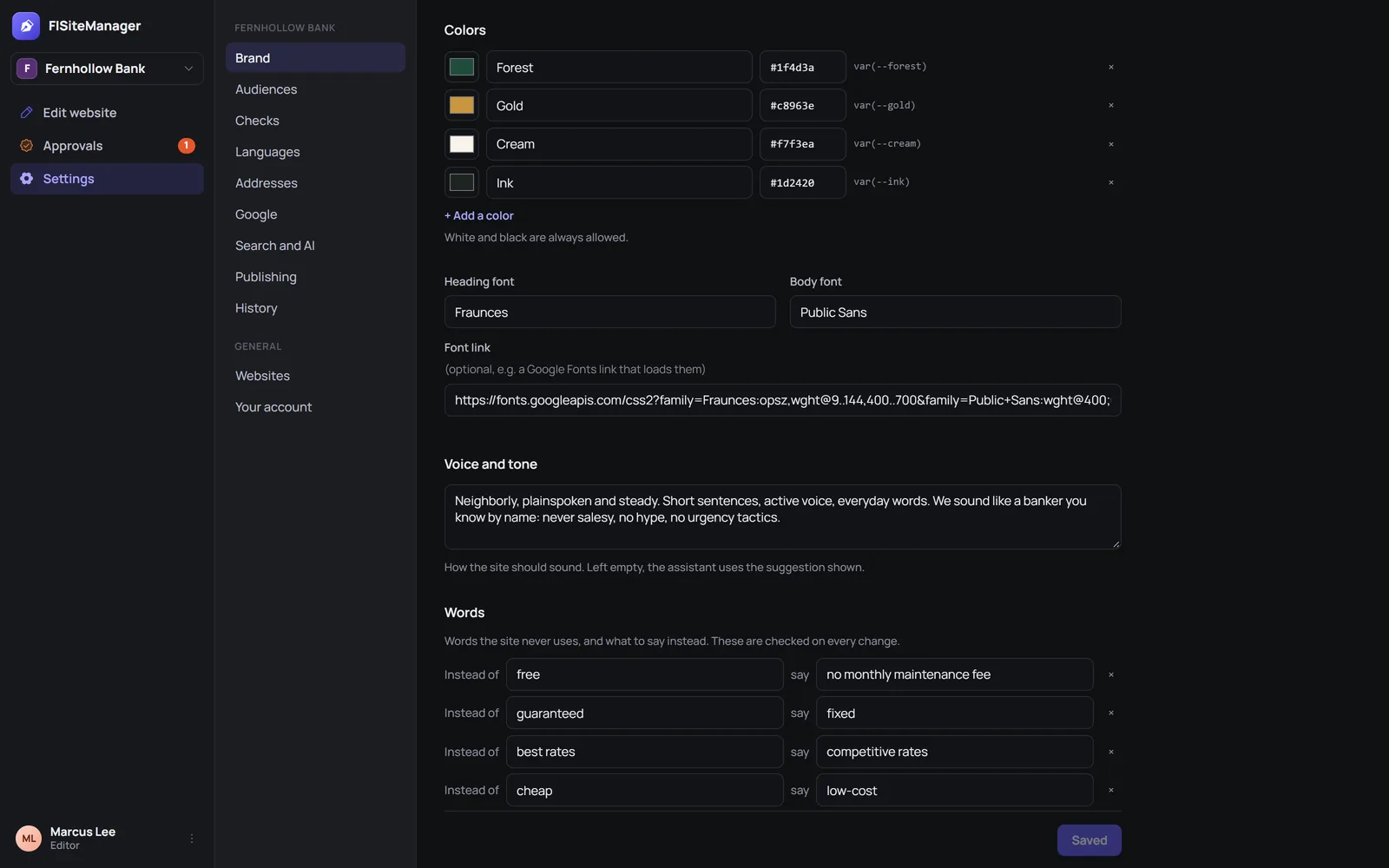Click the Settings gear icon
Viewport: 1389px width, 868px height.
(27, 179)
